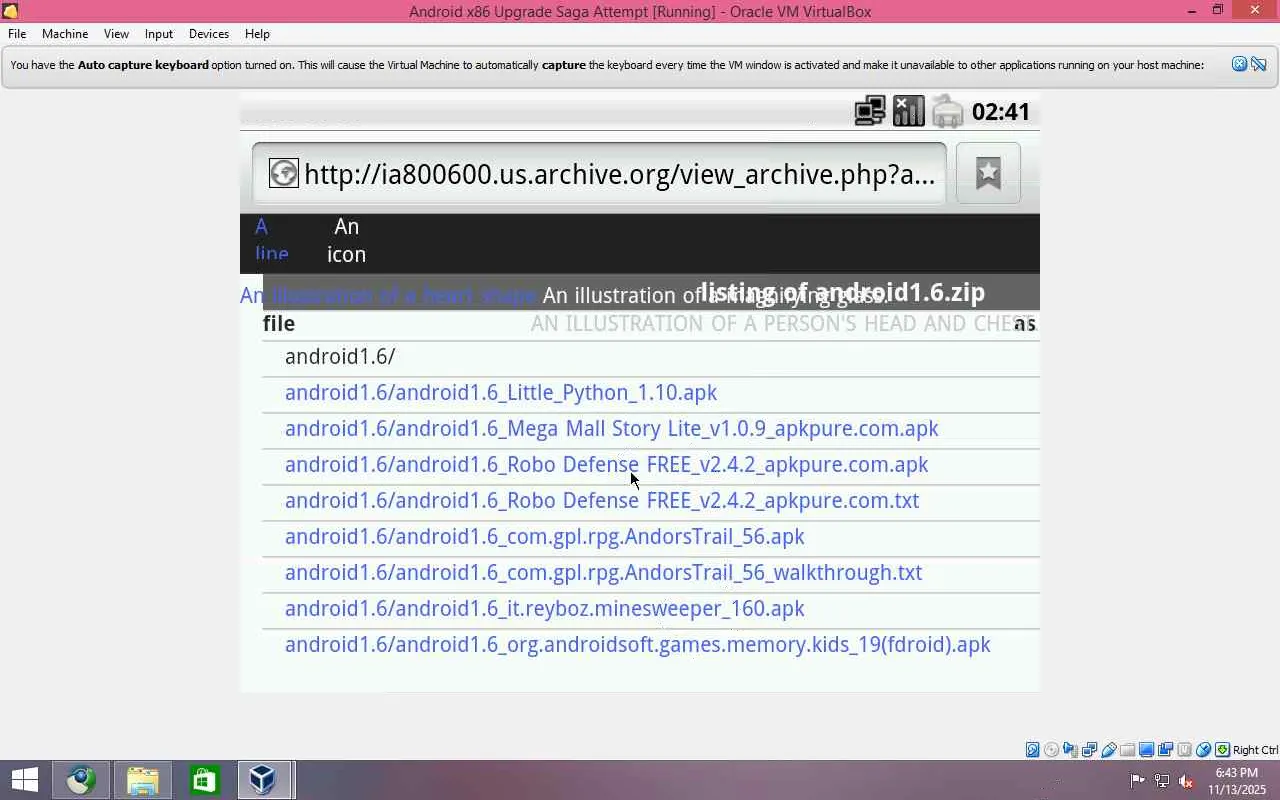
Task: Click the virtual display status icon
Action: (1147, 750)
